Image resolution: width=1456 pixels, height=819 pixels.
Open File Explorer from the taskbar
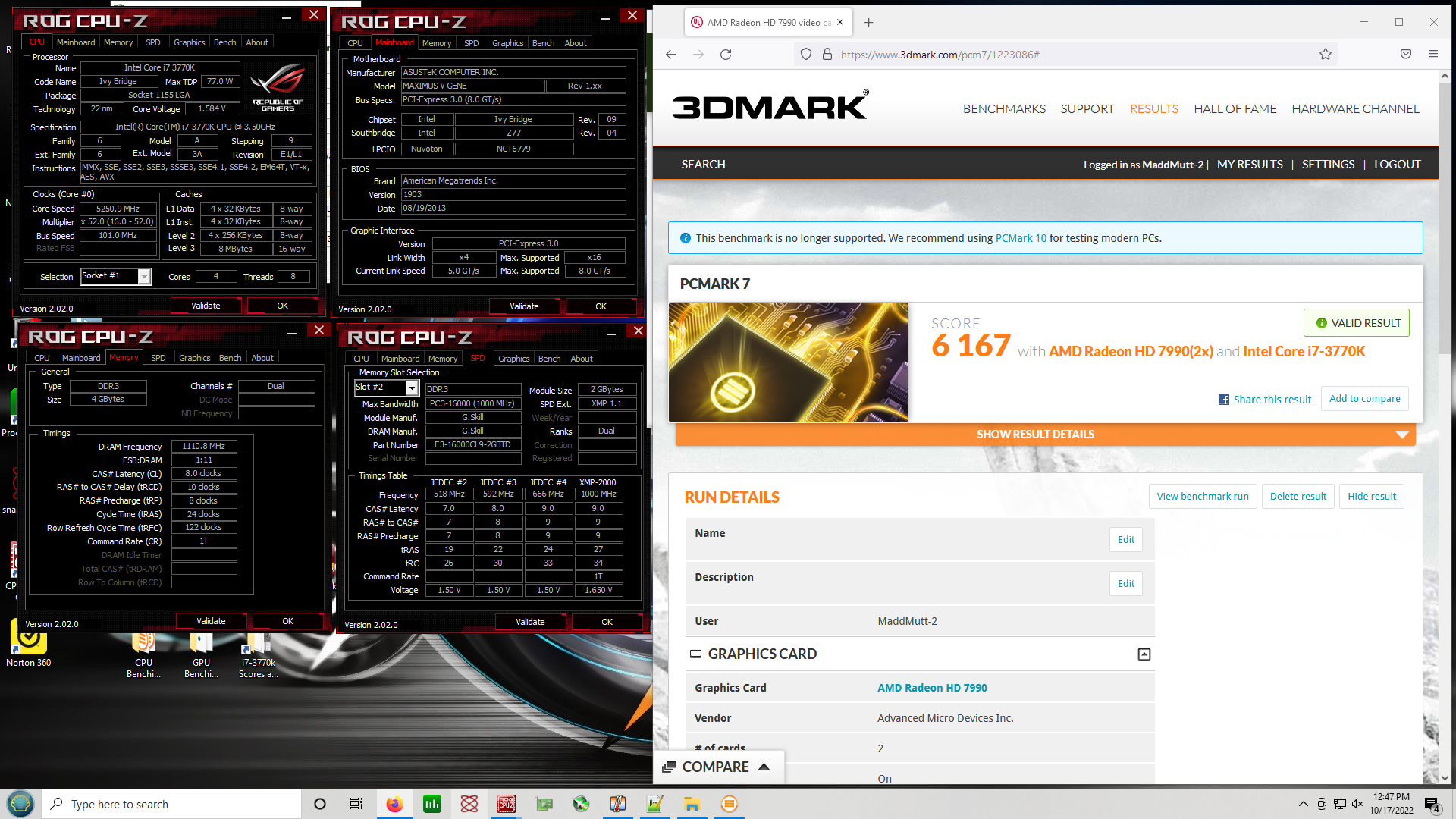[692, 804]
